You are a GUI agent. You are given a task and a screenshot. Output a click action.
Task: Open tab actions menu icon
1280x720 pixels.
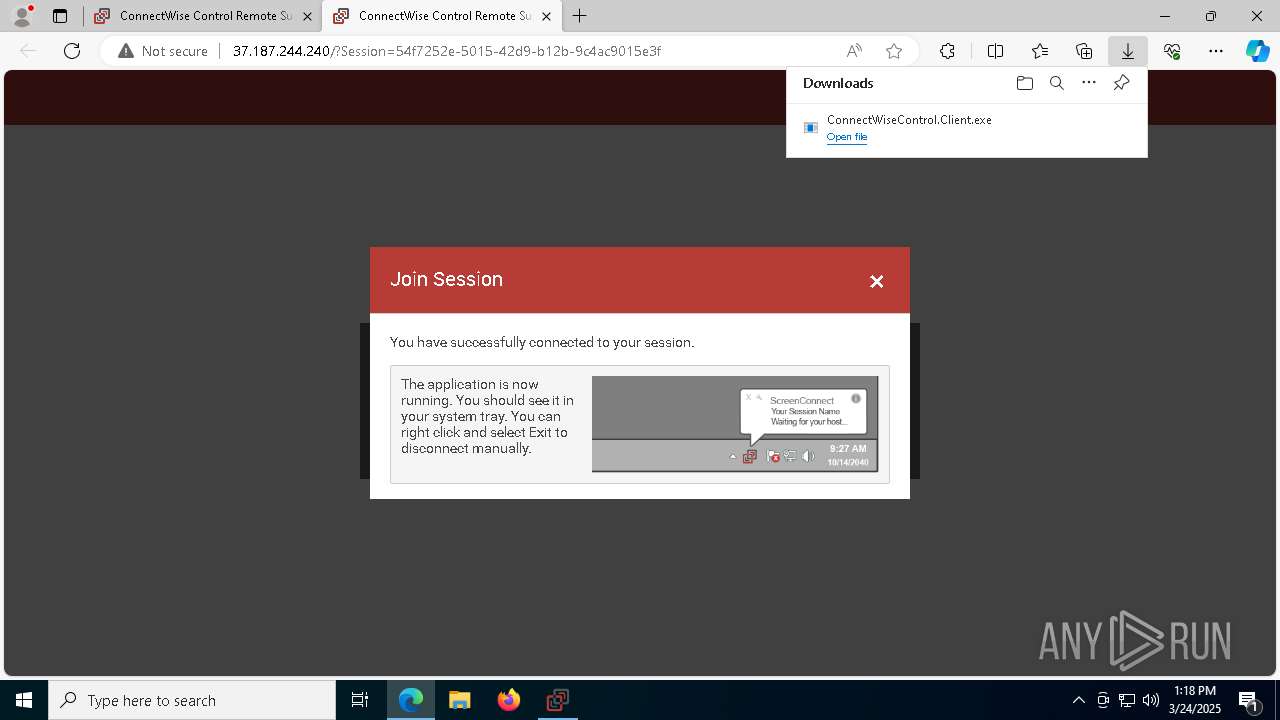60,16
